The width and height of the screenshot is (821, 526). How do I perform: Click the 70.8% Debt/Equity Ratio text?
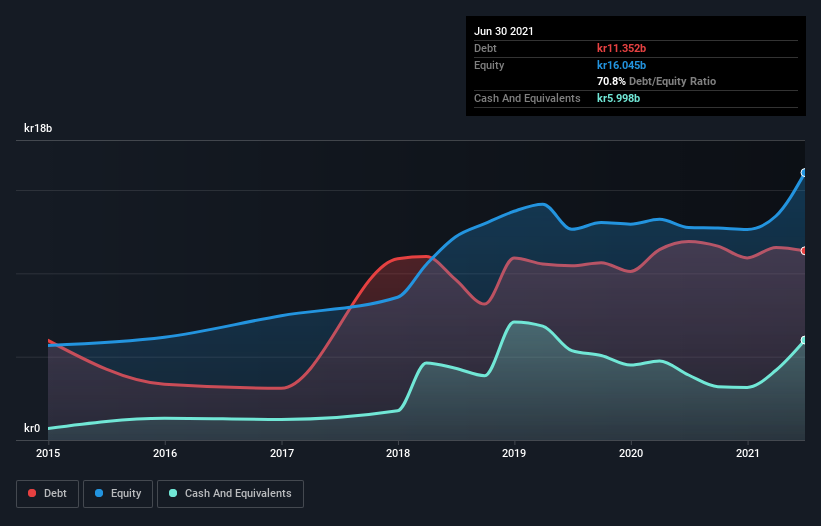(657, 81)
